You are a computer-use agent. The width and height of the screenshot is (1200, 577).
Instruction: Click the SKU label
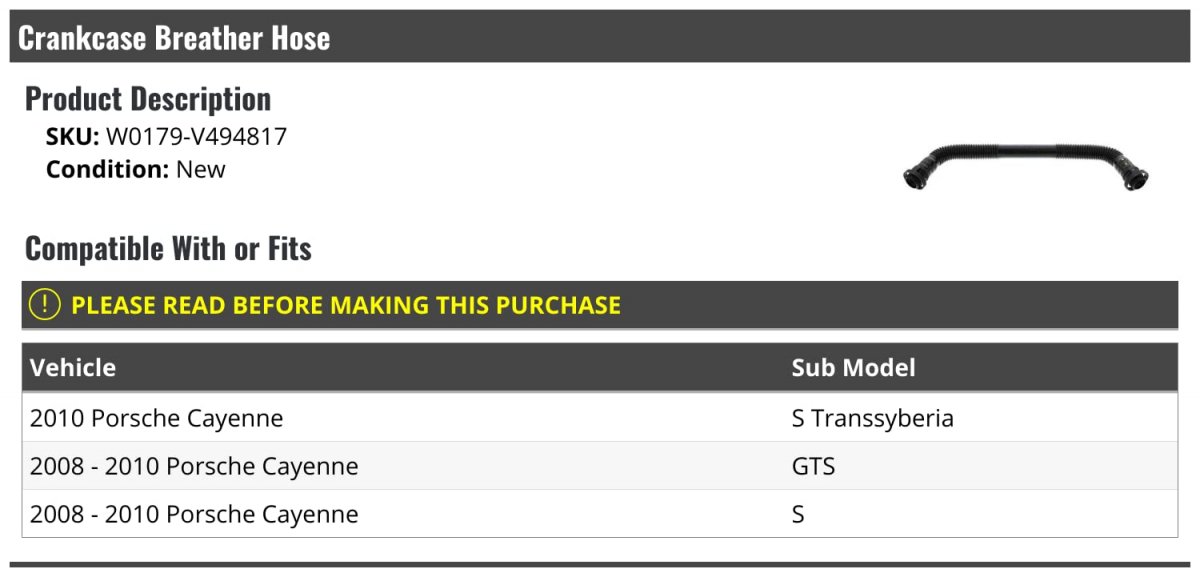tap(72, 137)
